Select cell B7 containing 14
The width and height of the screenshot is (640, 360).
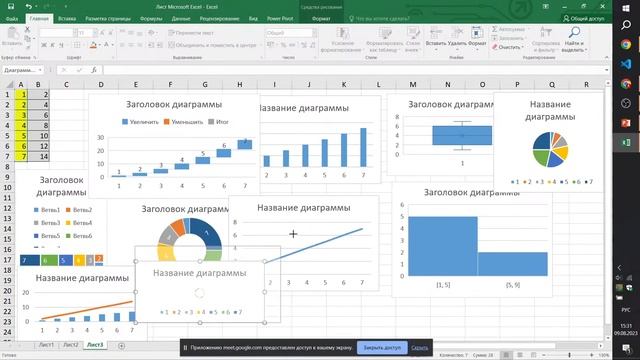tap(38, 156)
